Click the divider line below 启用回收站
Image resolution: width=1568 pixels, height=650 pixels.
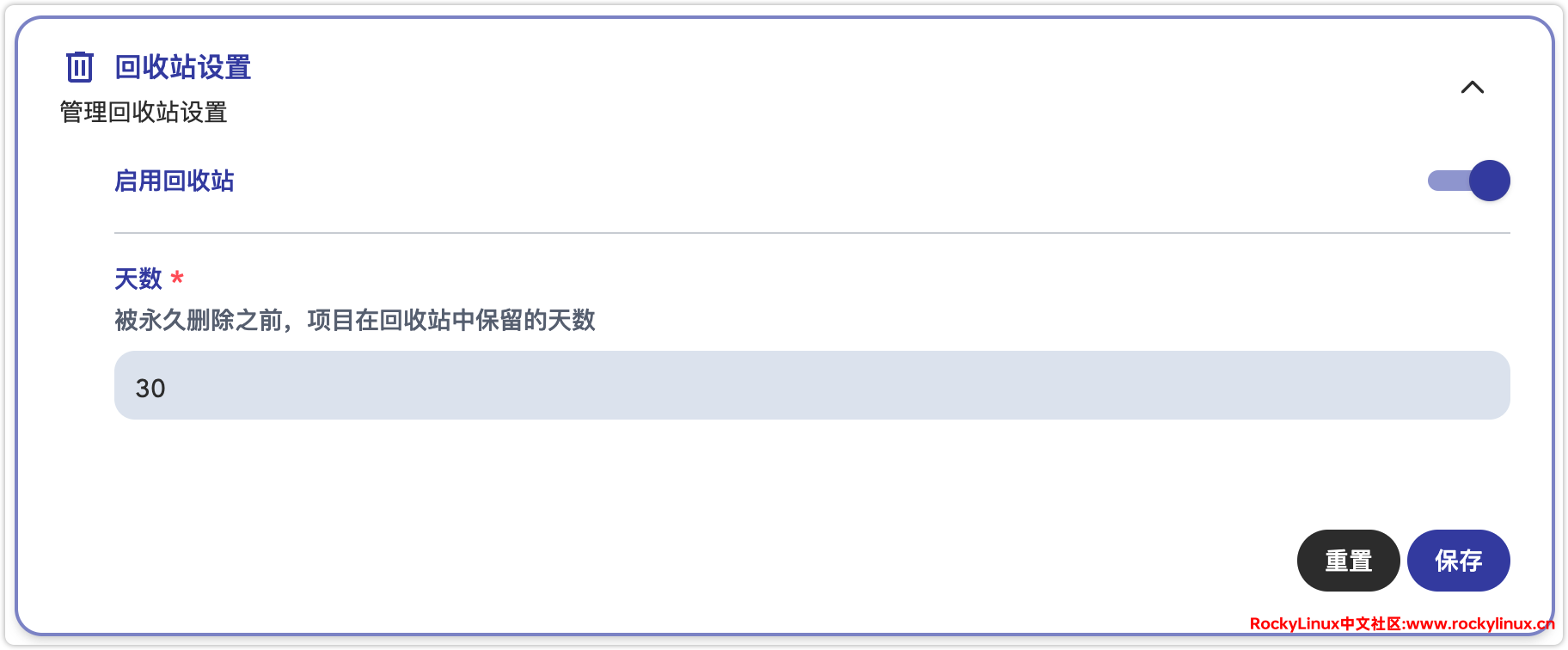pos(812,233)
